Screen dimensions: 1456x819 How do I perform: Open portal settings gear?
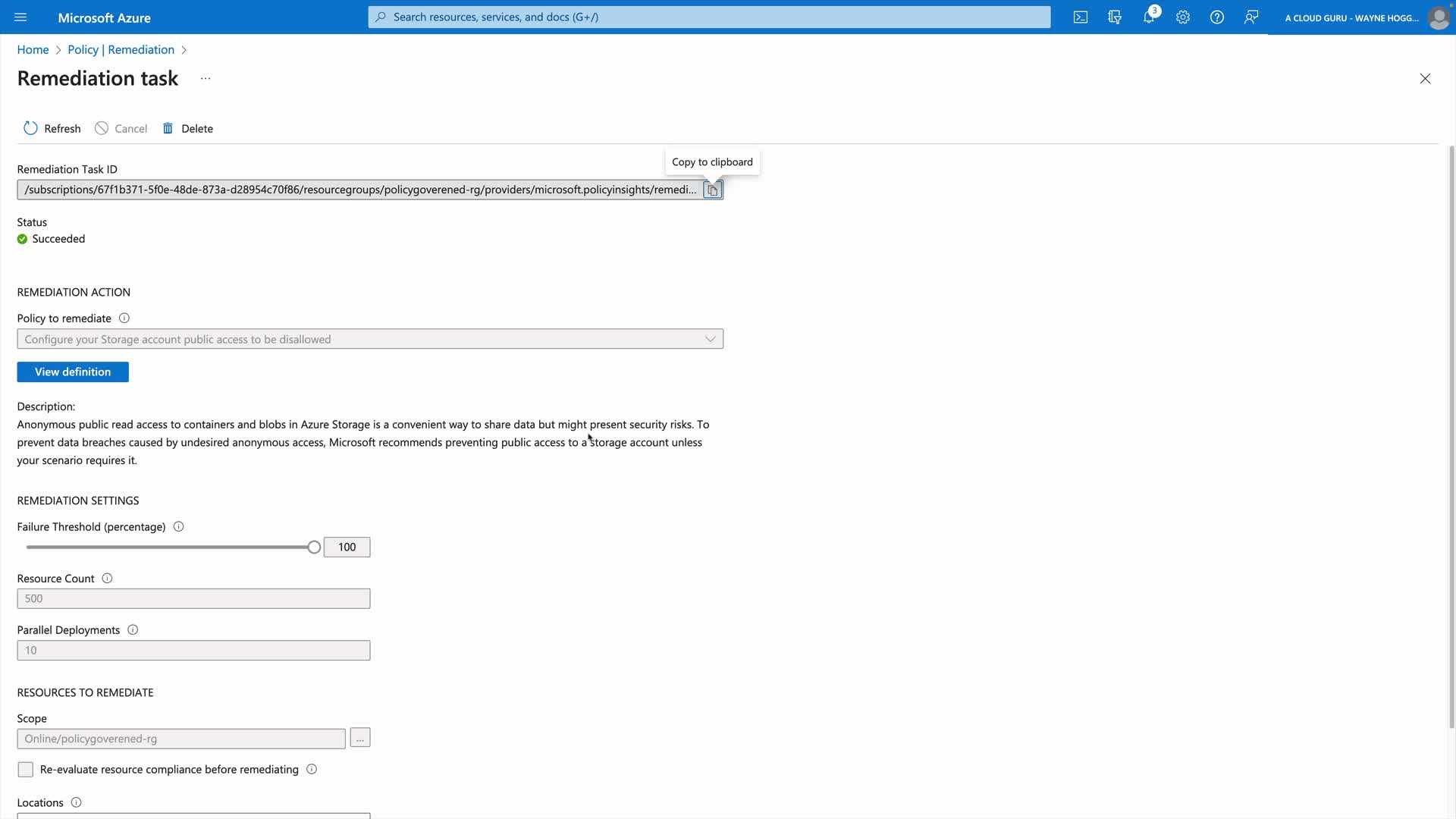1182,17
